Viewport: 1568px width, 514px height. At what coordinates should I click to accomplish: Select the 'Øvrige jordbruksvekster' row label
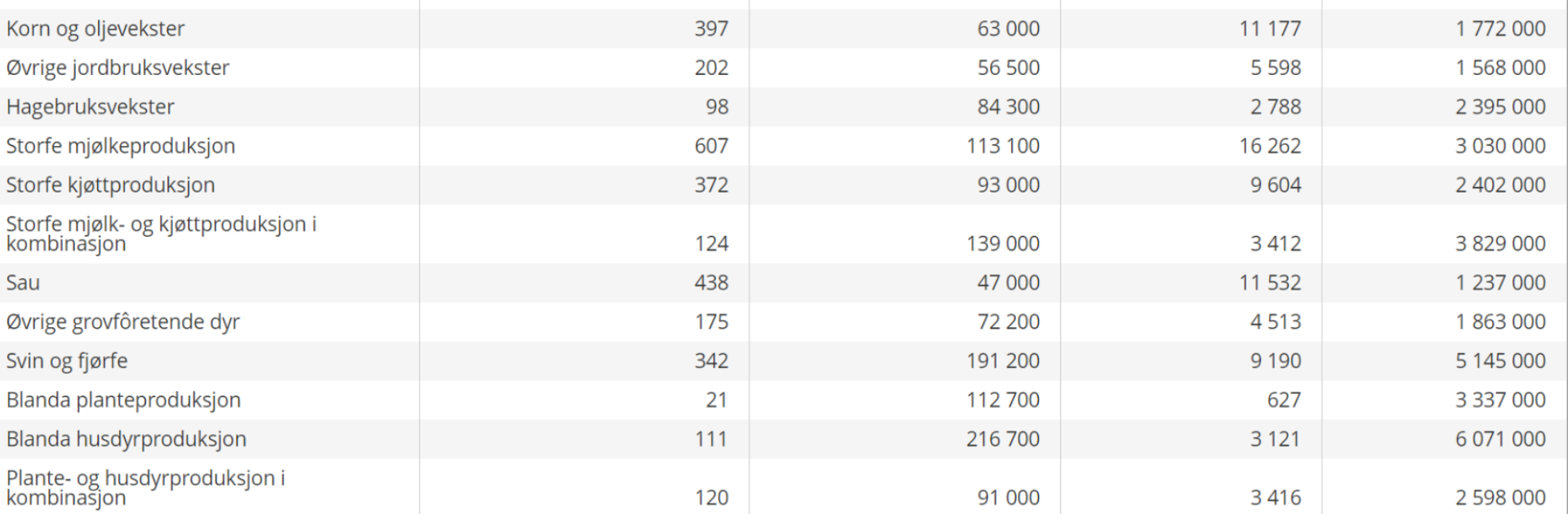118,68
